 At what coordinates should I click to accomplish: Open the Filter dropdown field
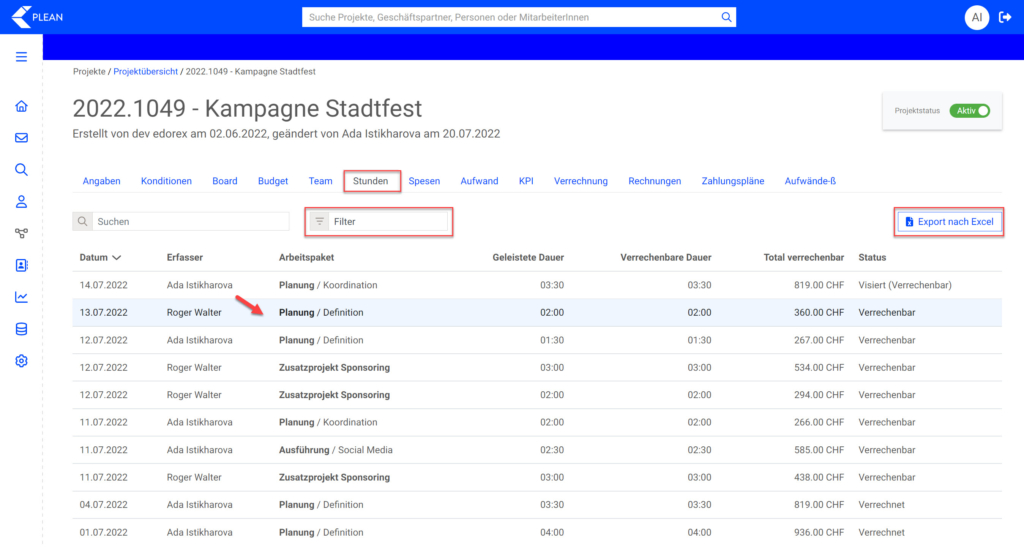click(379, 222)
